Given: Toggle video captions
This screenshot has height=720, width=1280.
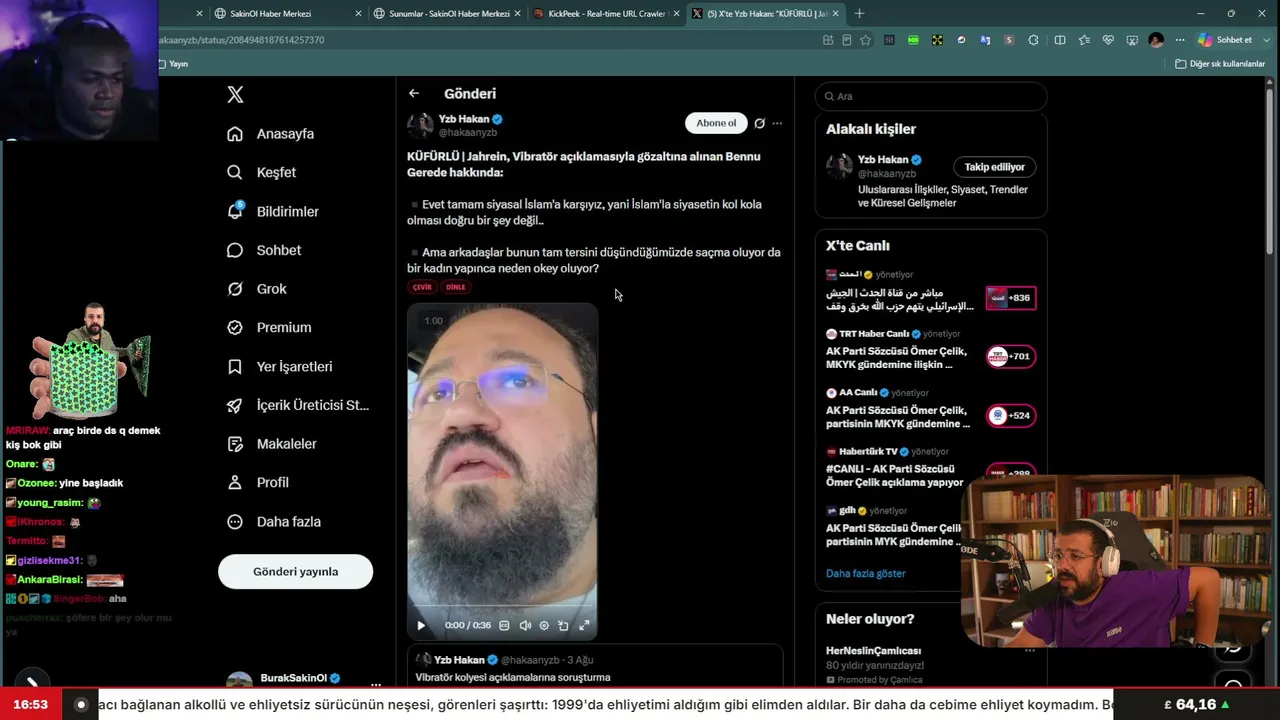Looking at the screenshot, I should [504, 625].
